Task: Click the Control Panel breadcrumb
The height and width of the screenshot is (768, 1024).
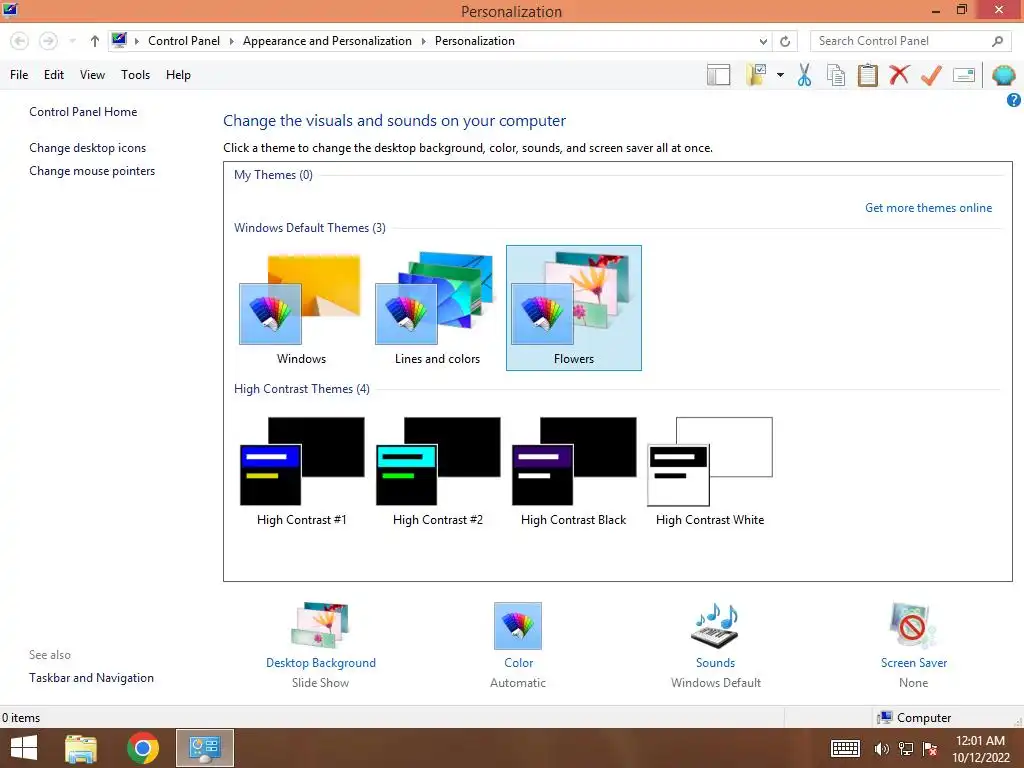Action: tap(184, 41)
